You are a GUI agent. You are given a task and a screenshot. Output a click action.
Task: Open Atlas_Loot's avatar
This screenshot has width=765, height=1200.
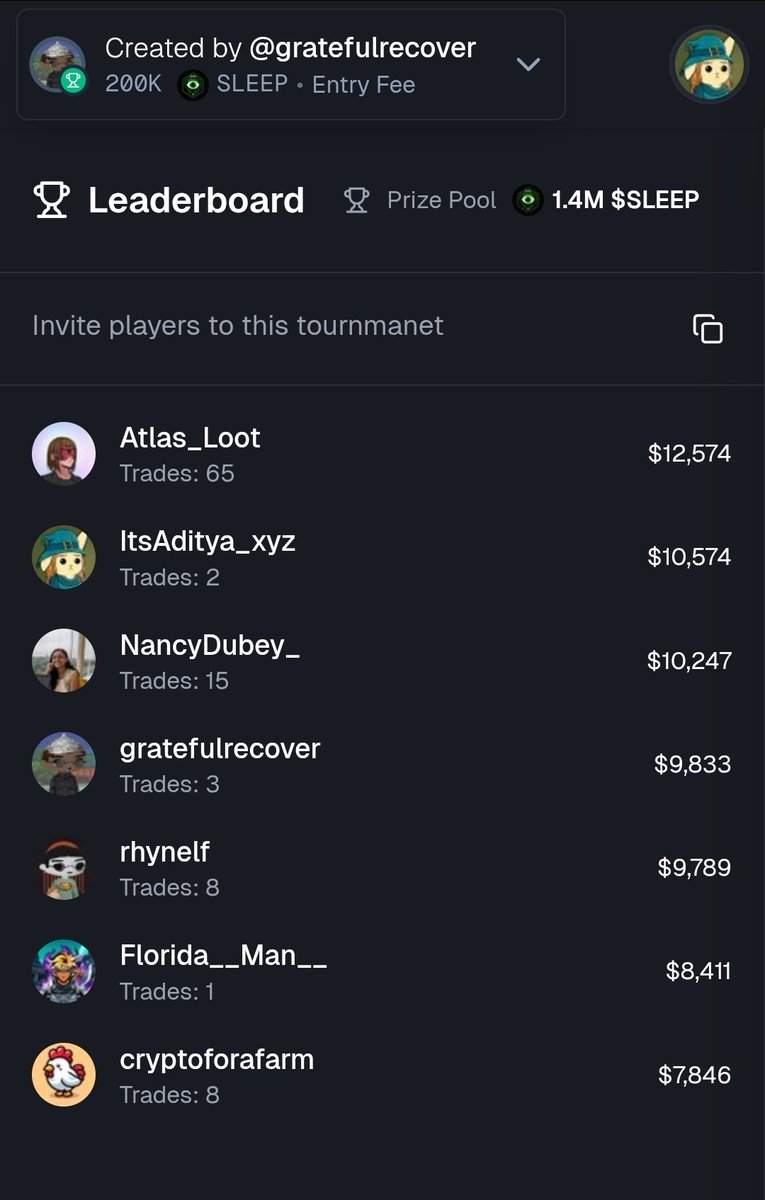pos(64,454)
